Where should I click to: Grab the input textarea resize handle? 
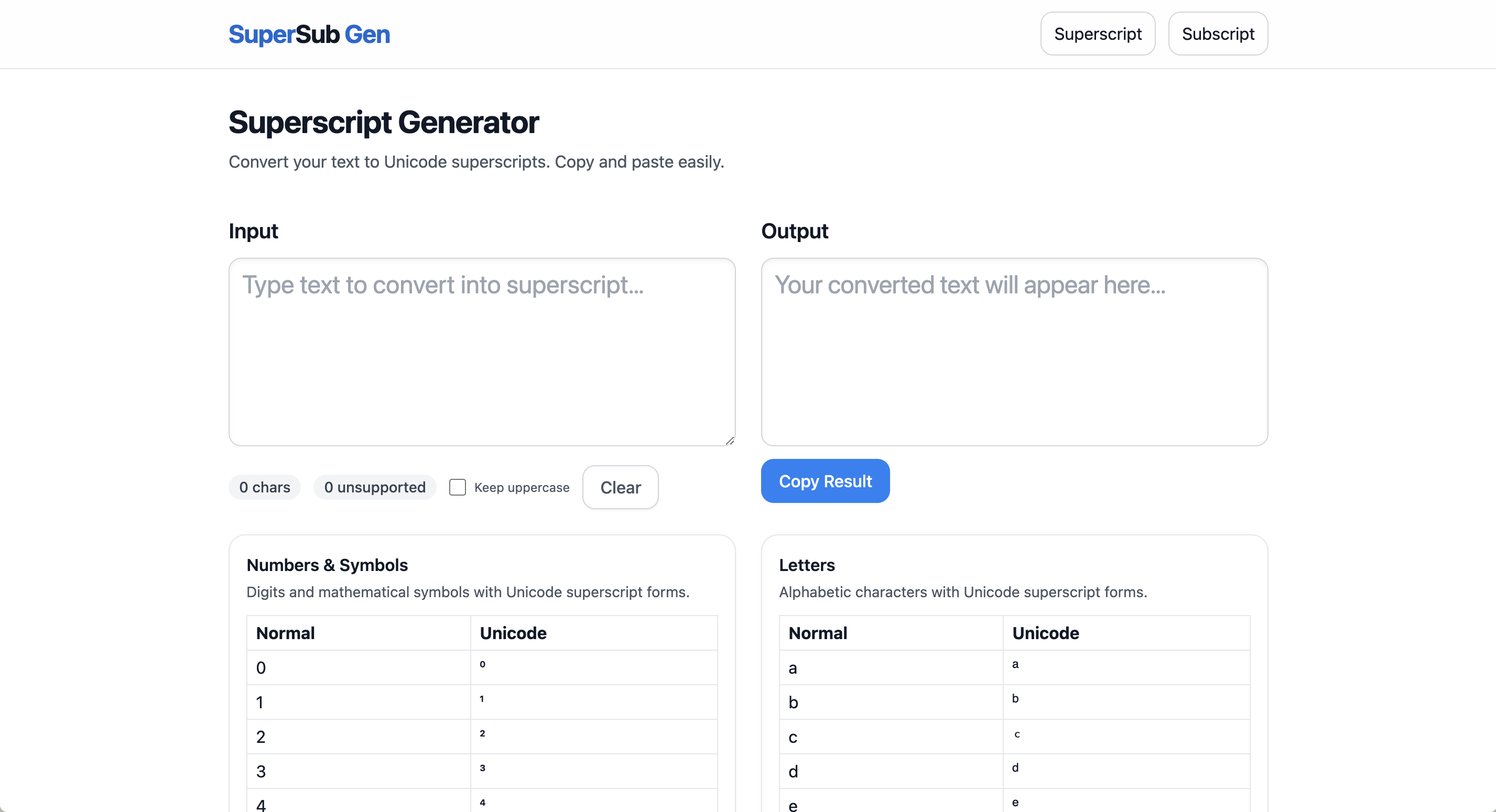[730, 441]
